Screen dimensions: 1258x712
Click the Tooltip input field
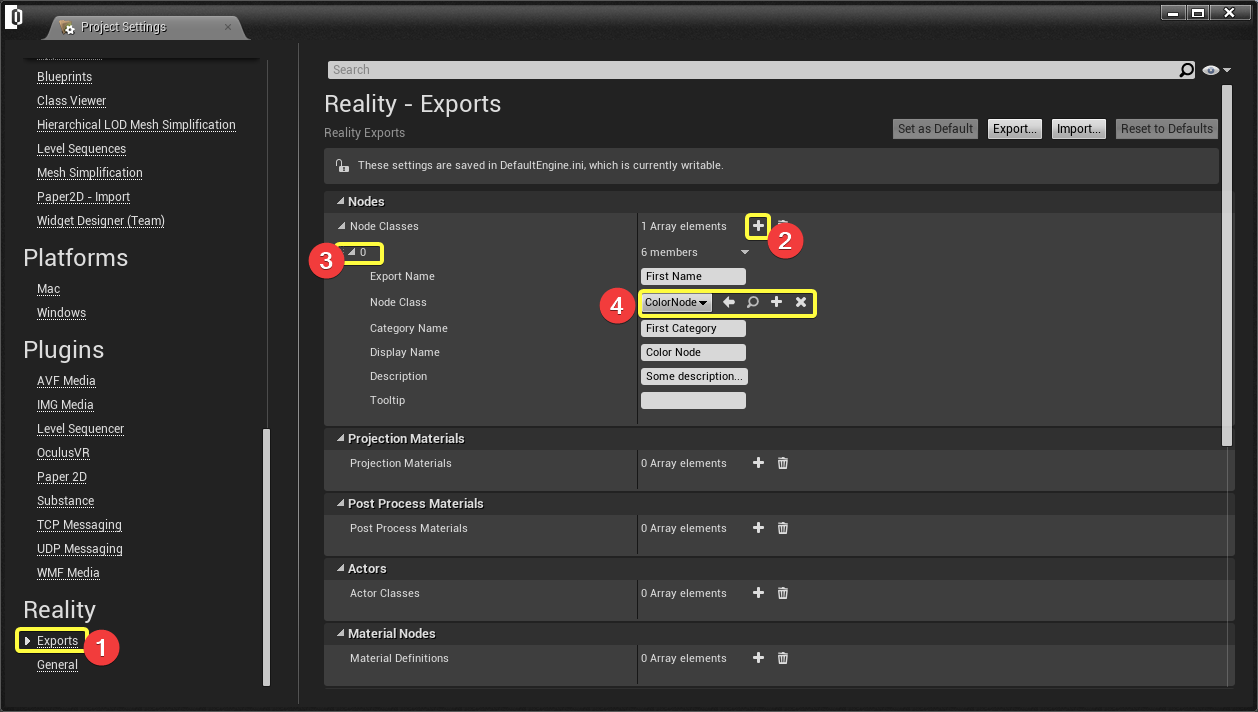(x=693, y=401)
